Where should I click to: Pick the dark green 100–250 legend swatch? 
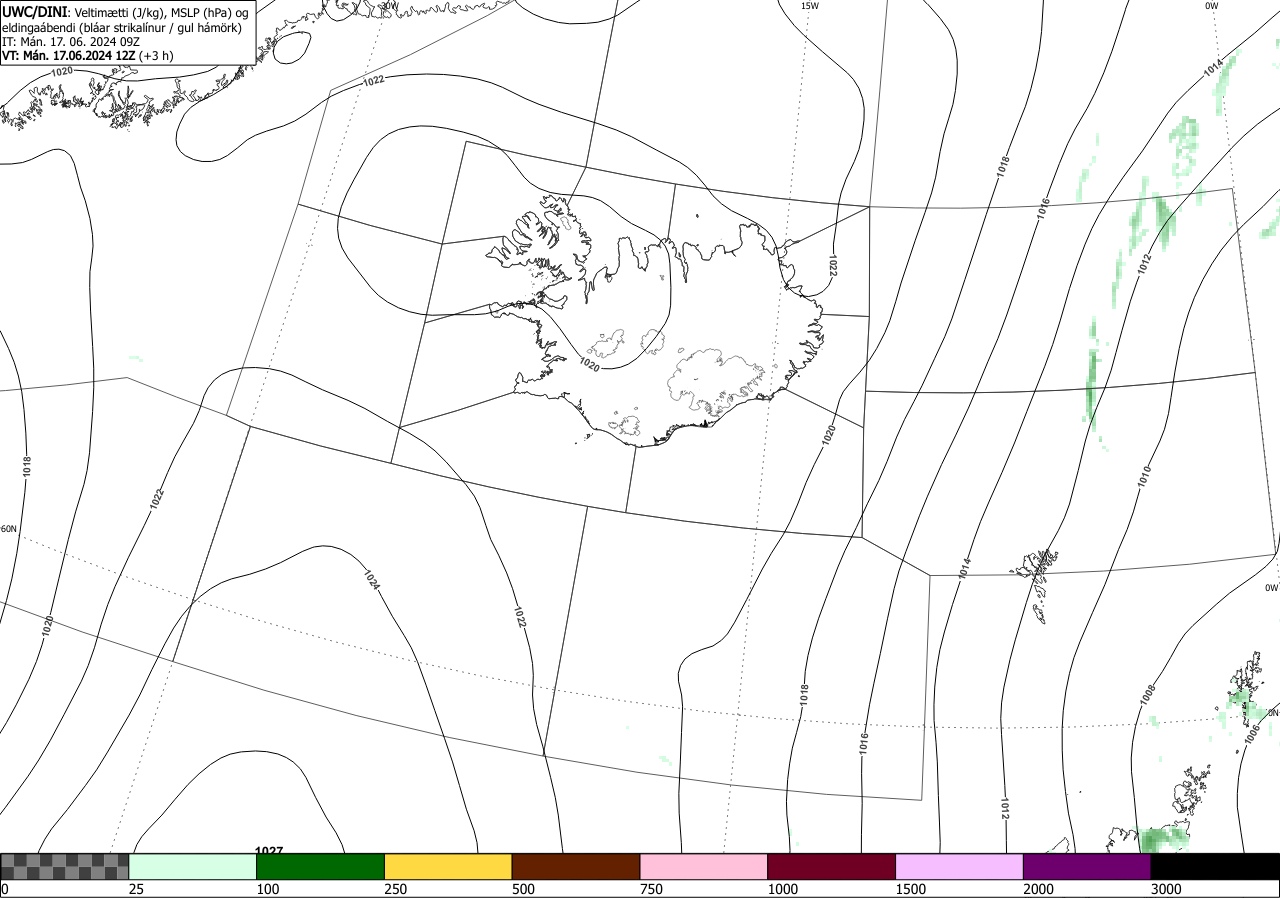321,866
